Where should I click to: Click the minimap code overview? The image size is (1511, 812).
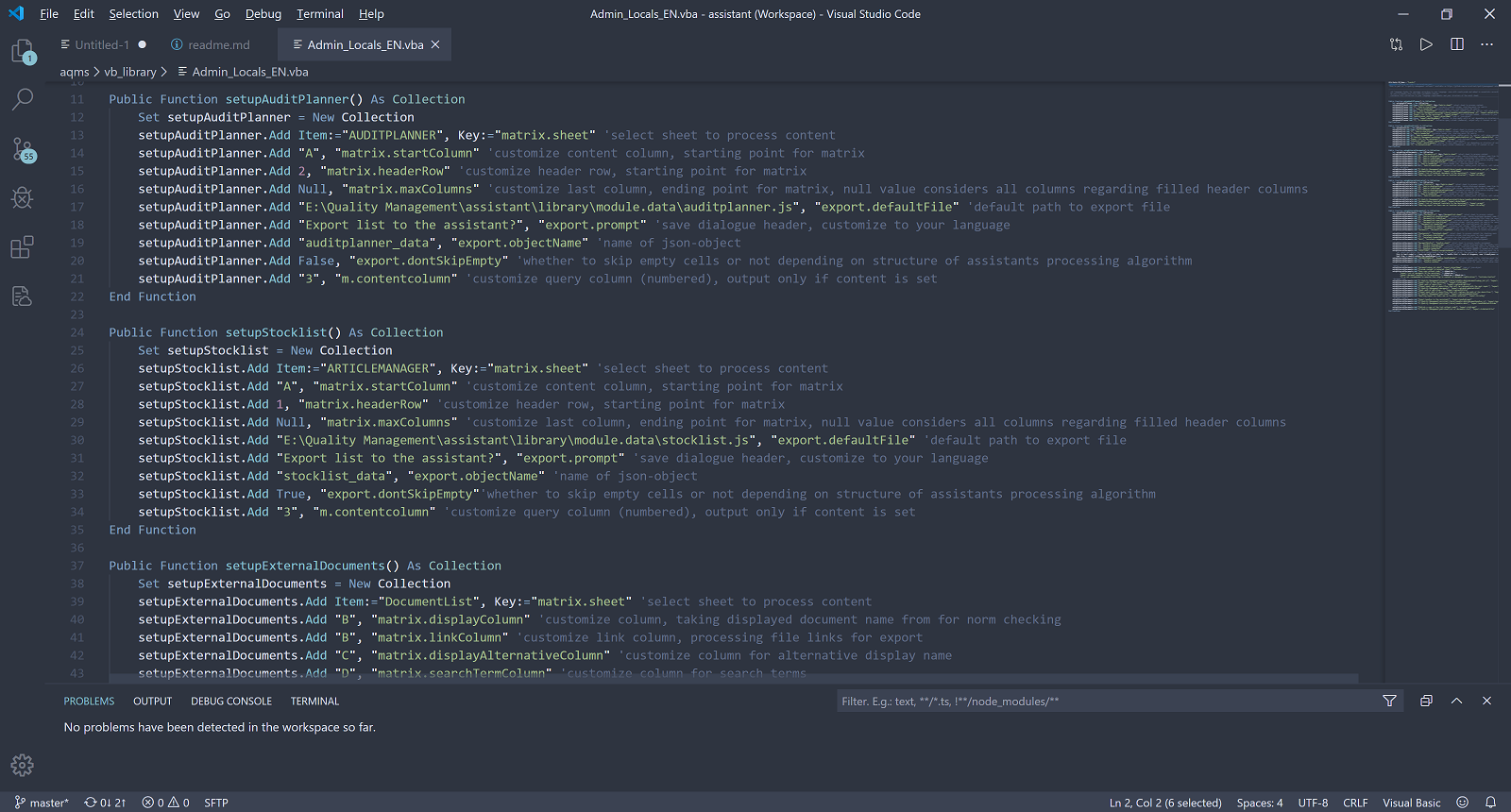[1442, 198]
